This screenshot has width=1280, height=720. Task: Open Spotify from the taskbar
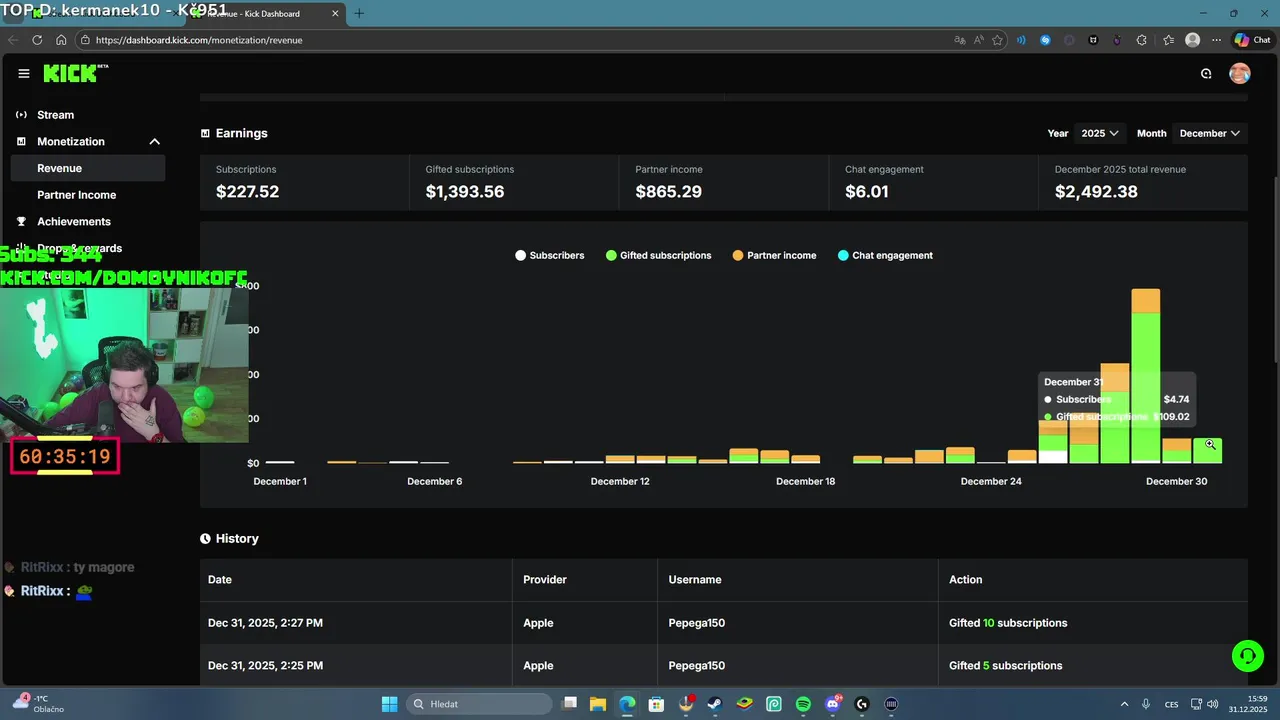pos(803,704)
